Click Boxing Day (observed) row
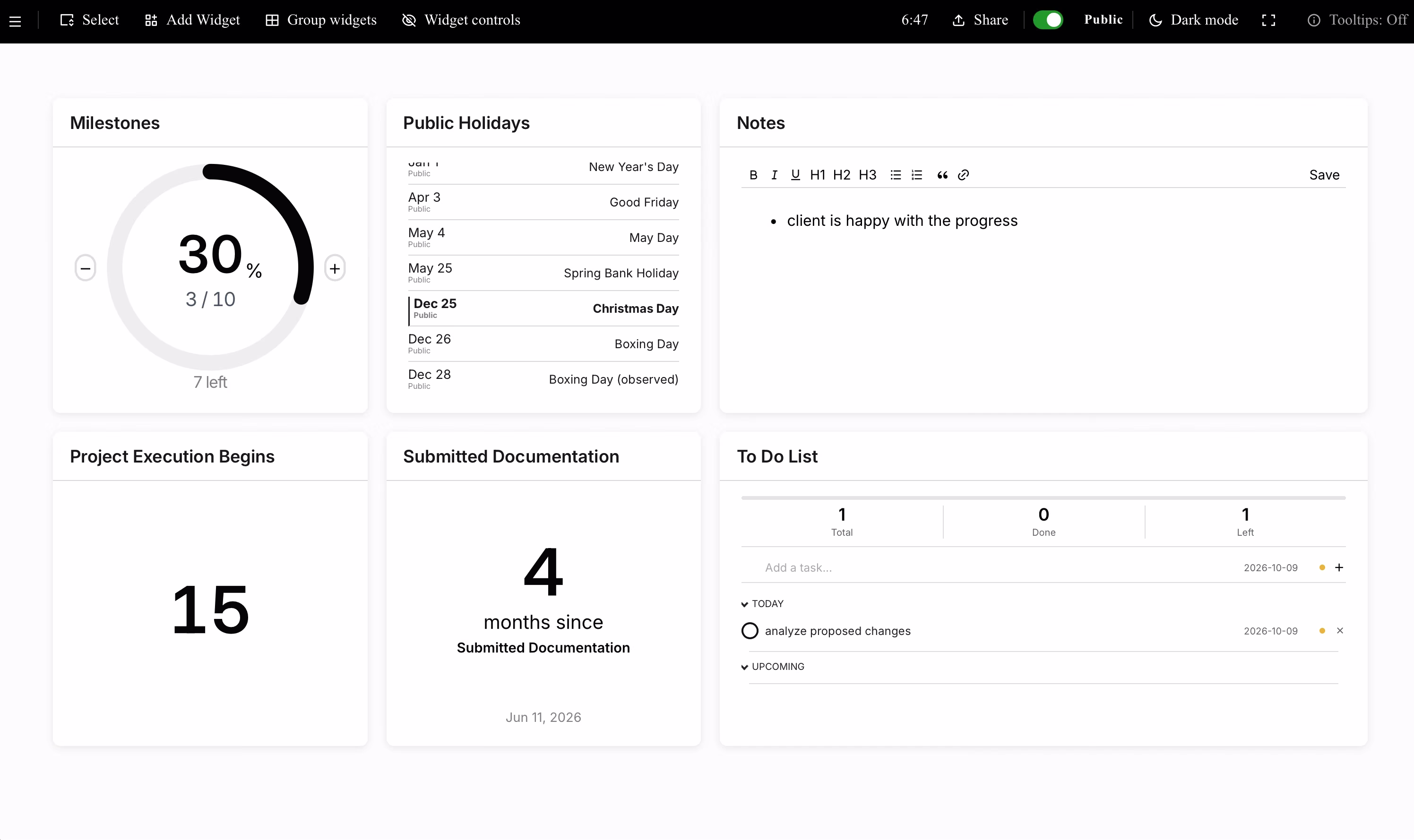This screenshot has width=1414, height=840. point(543,379)
